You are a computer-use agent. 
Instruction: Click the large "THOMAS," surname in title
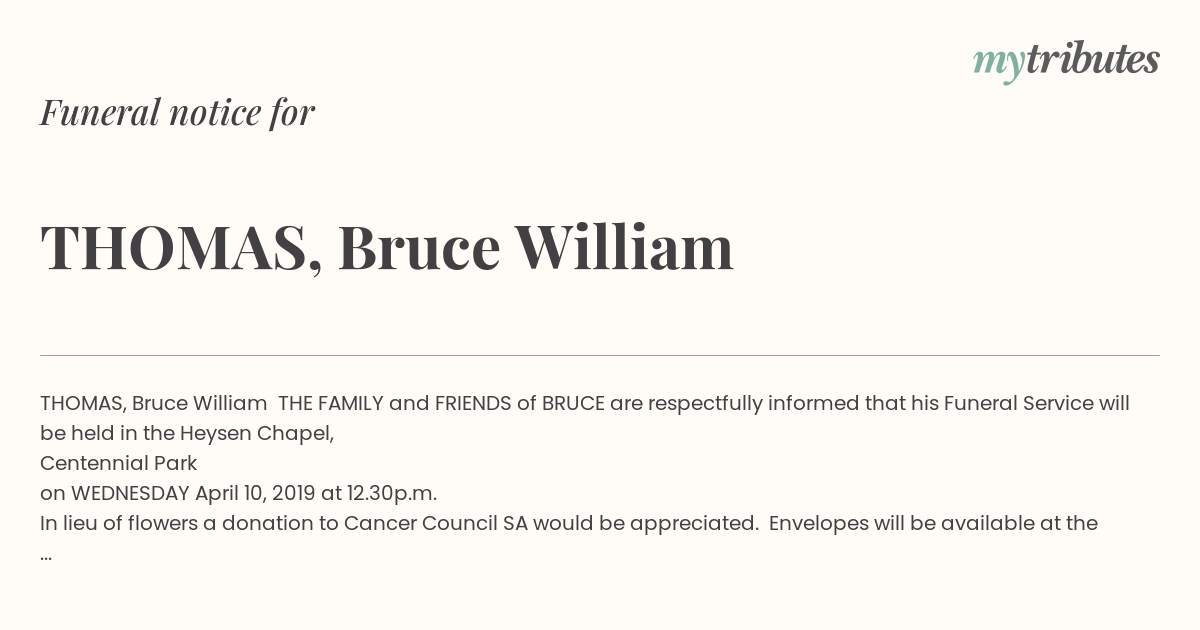(x=181, y=248)
